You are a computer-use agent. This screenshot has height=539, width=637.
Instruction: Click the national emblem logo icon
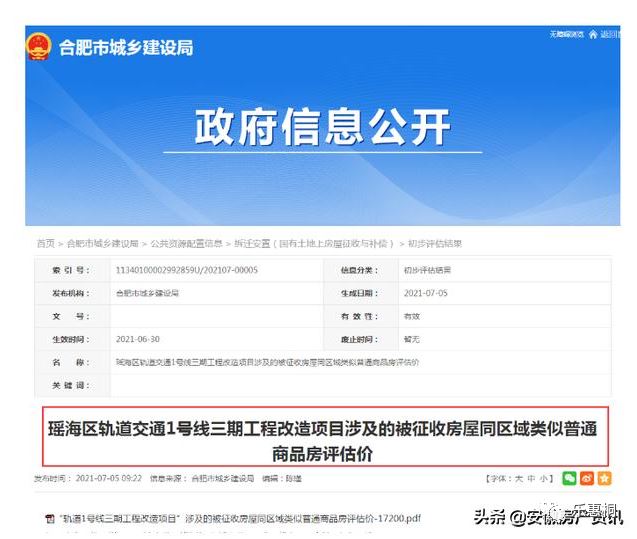point(38,47)
